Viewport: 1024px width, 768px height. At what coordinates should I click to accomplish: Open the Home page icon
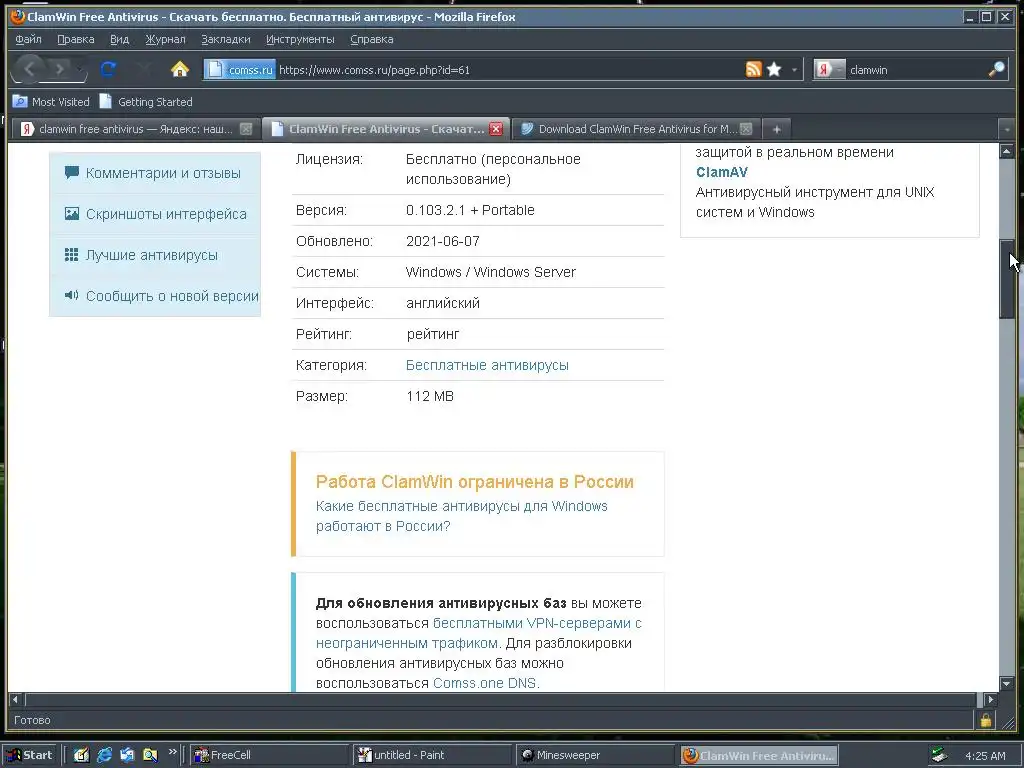pos(180,69)
